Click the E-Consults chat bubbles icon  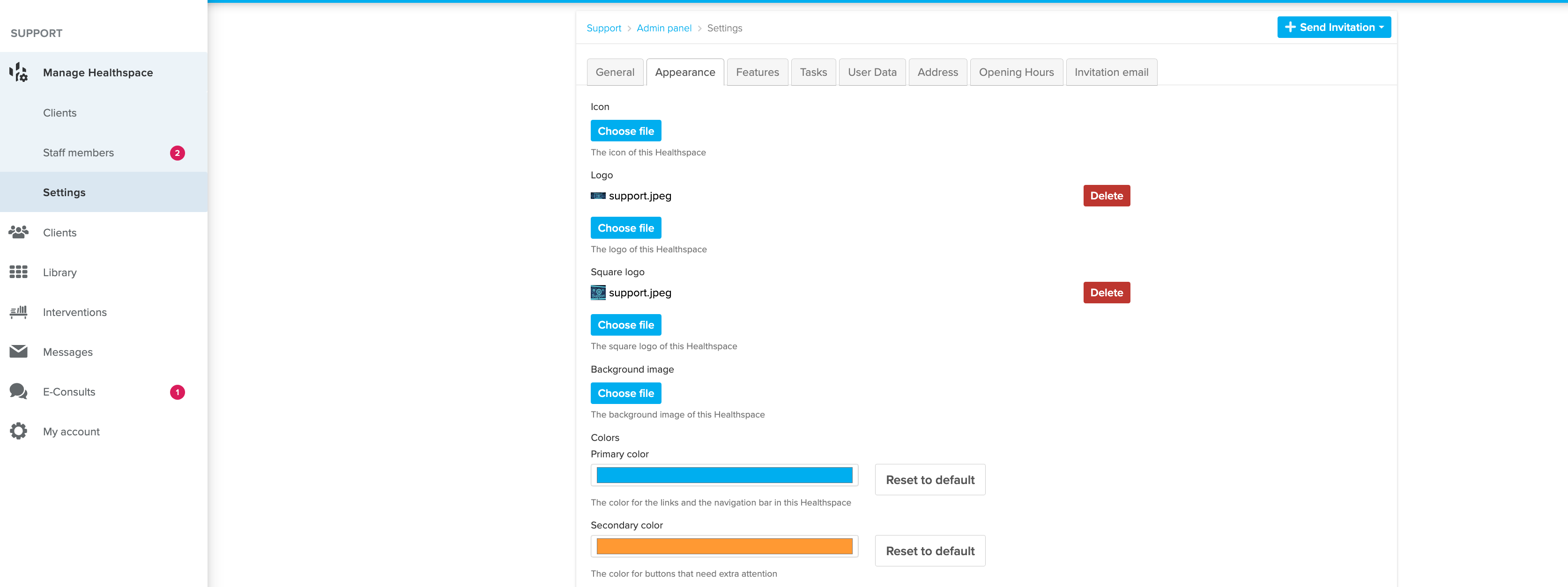[18, 391]
